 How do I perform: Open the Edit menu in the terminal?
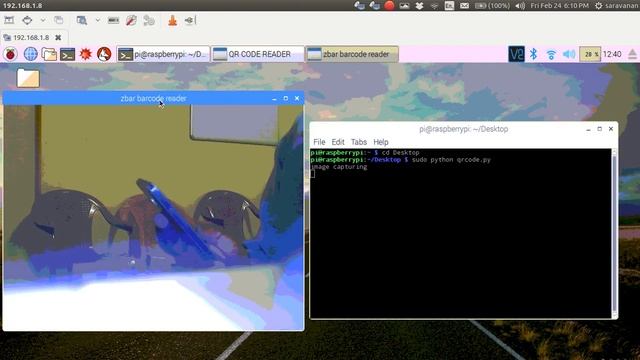pos(338,142)
